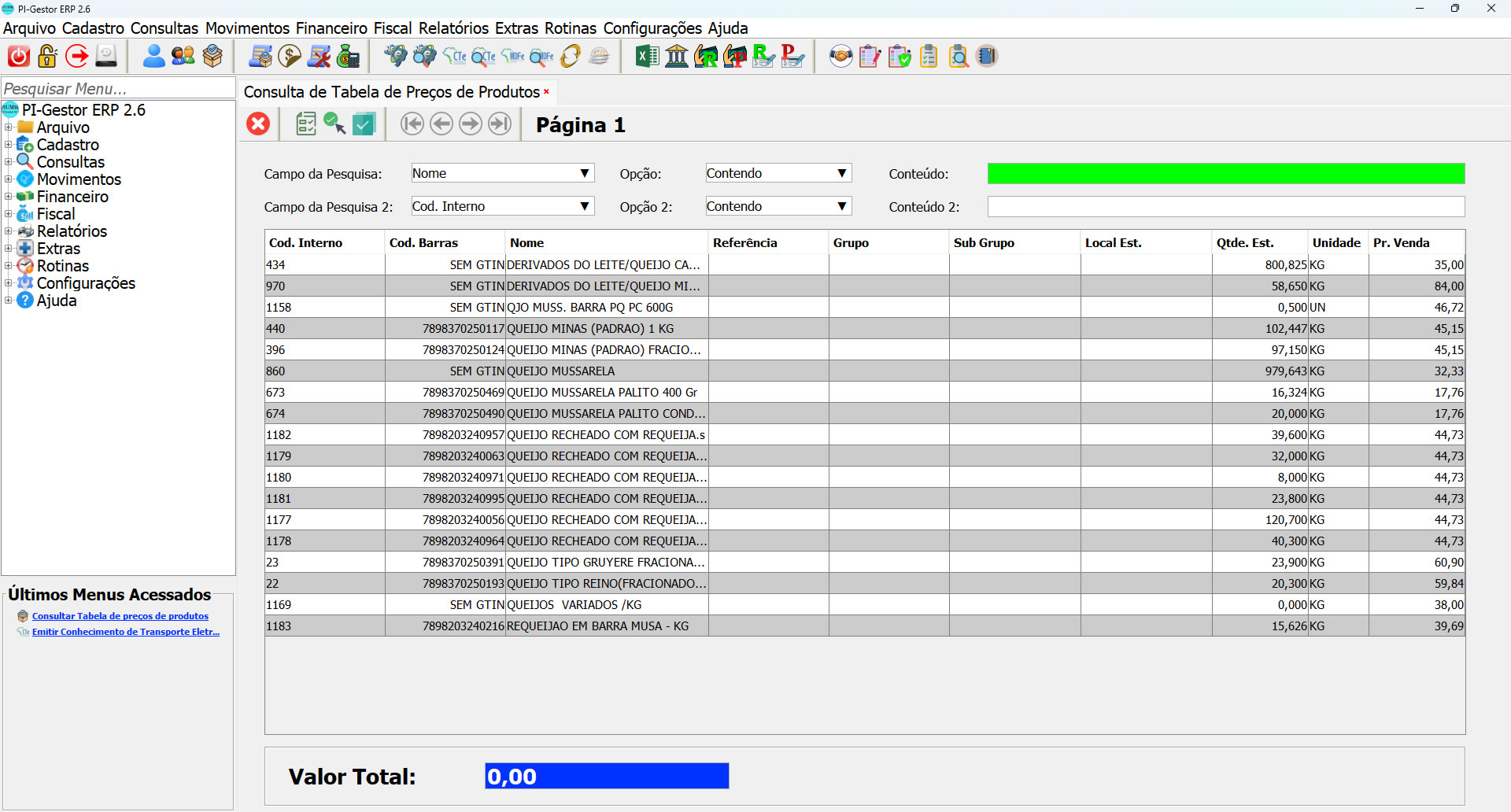Click the blue user profile icon
This screenshot has height=812, width=1511.
(153, 57)
